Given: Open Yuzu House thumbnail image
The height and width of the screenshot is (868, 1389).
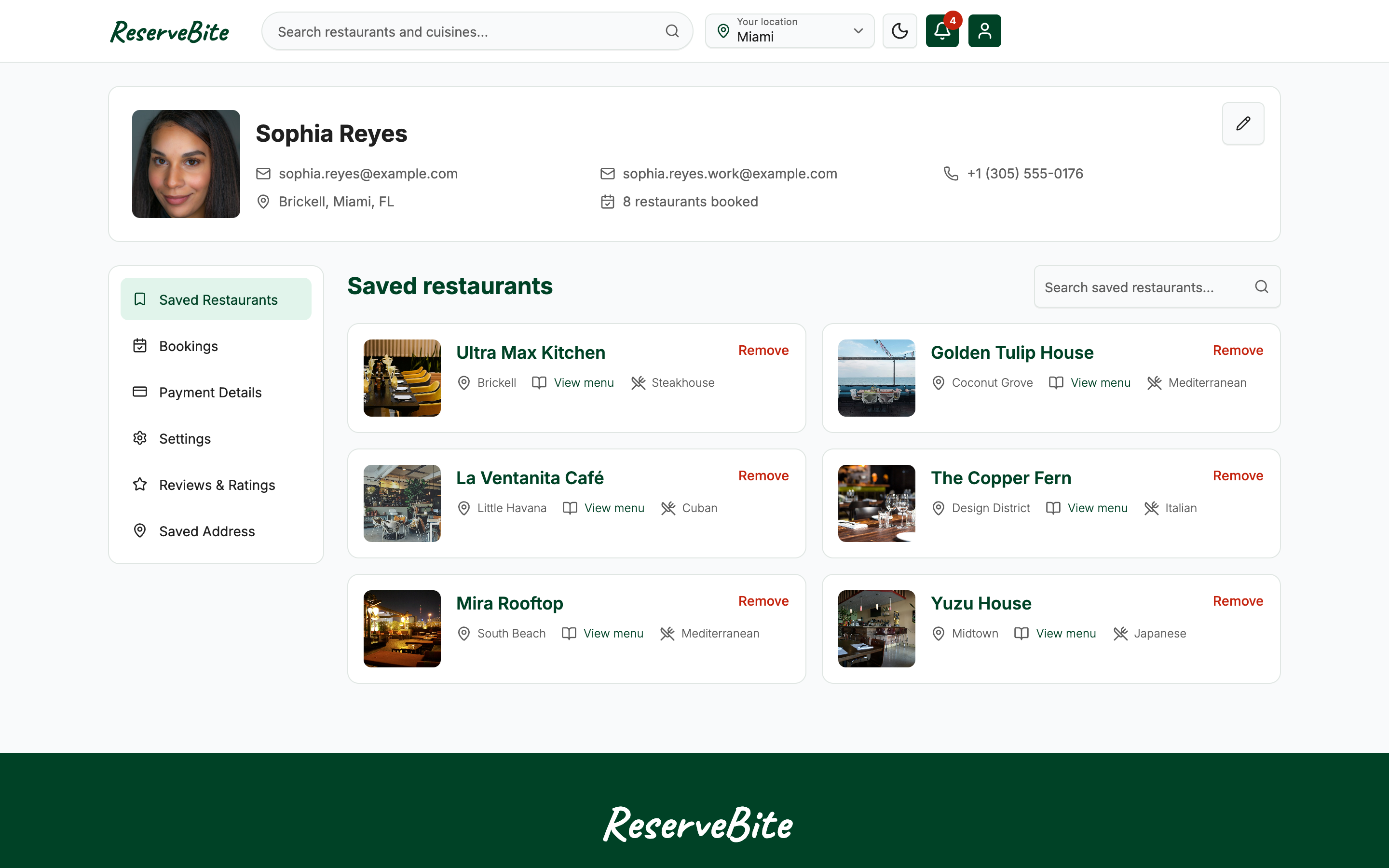Looking at the screenshot, I should [876, 629].
